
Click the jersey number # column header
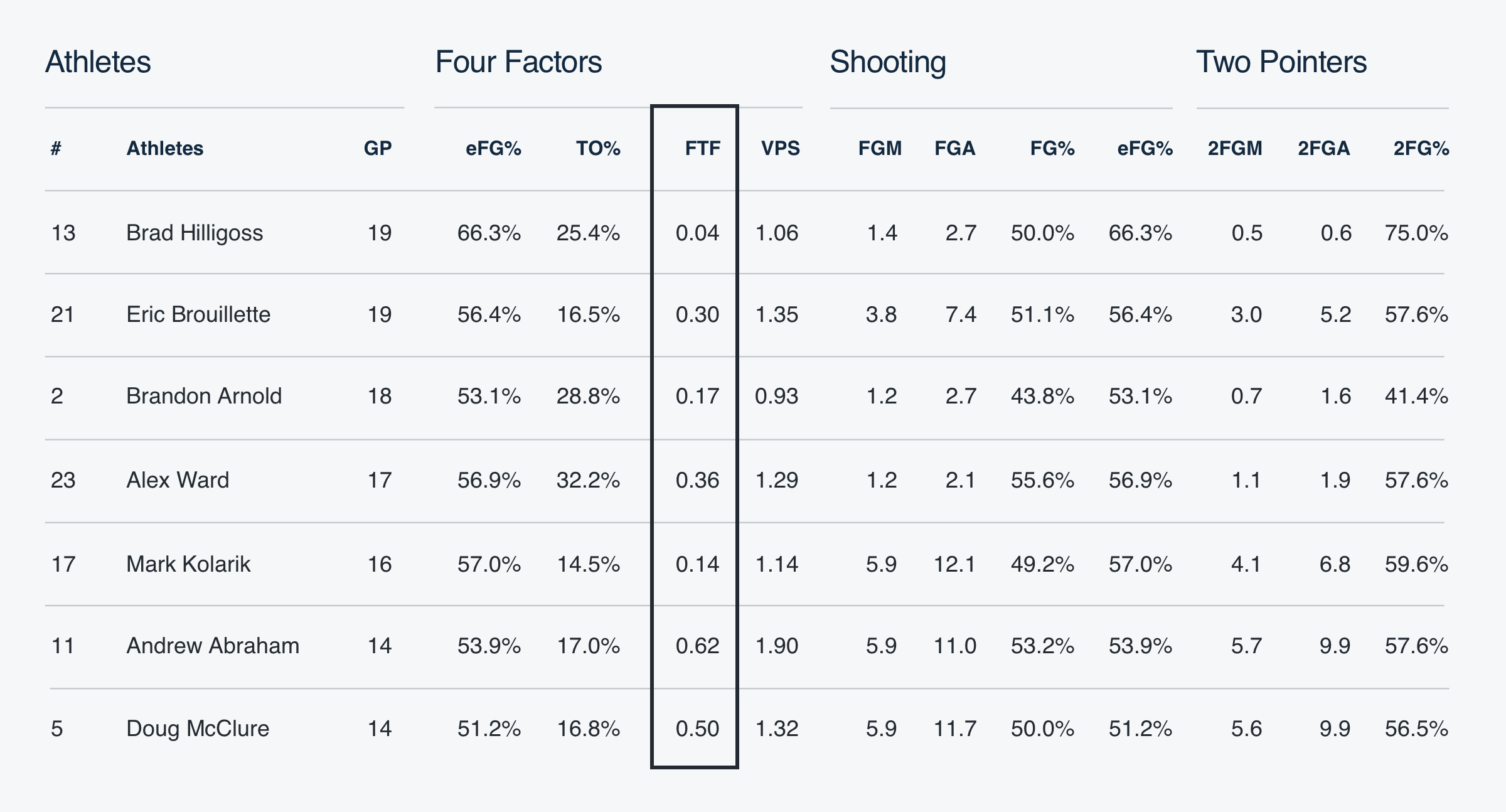click(56, 149)
